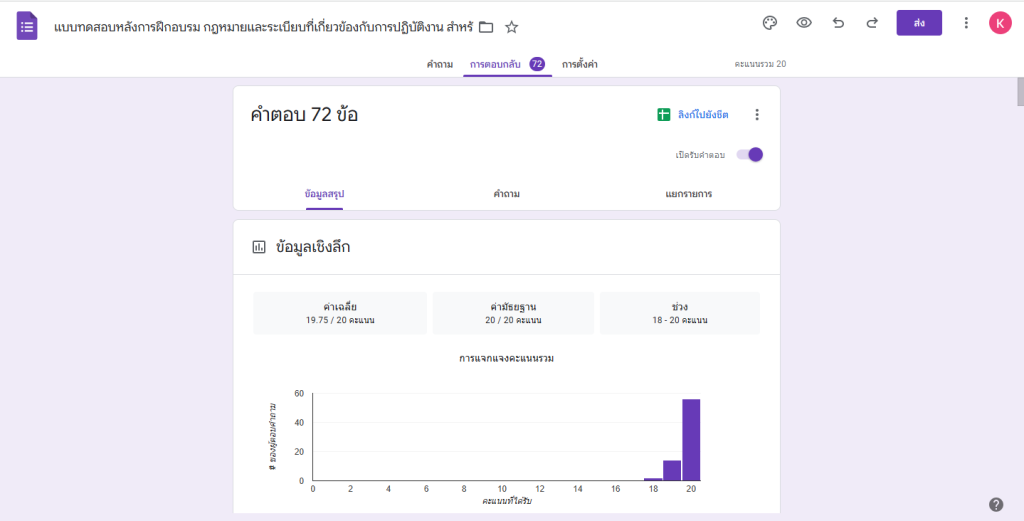Star this form

(x=512, y=27)
